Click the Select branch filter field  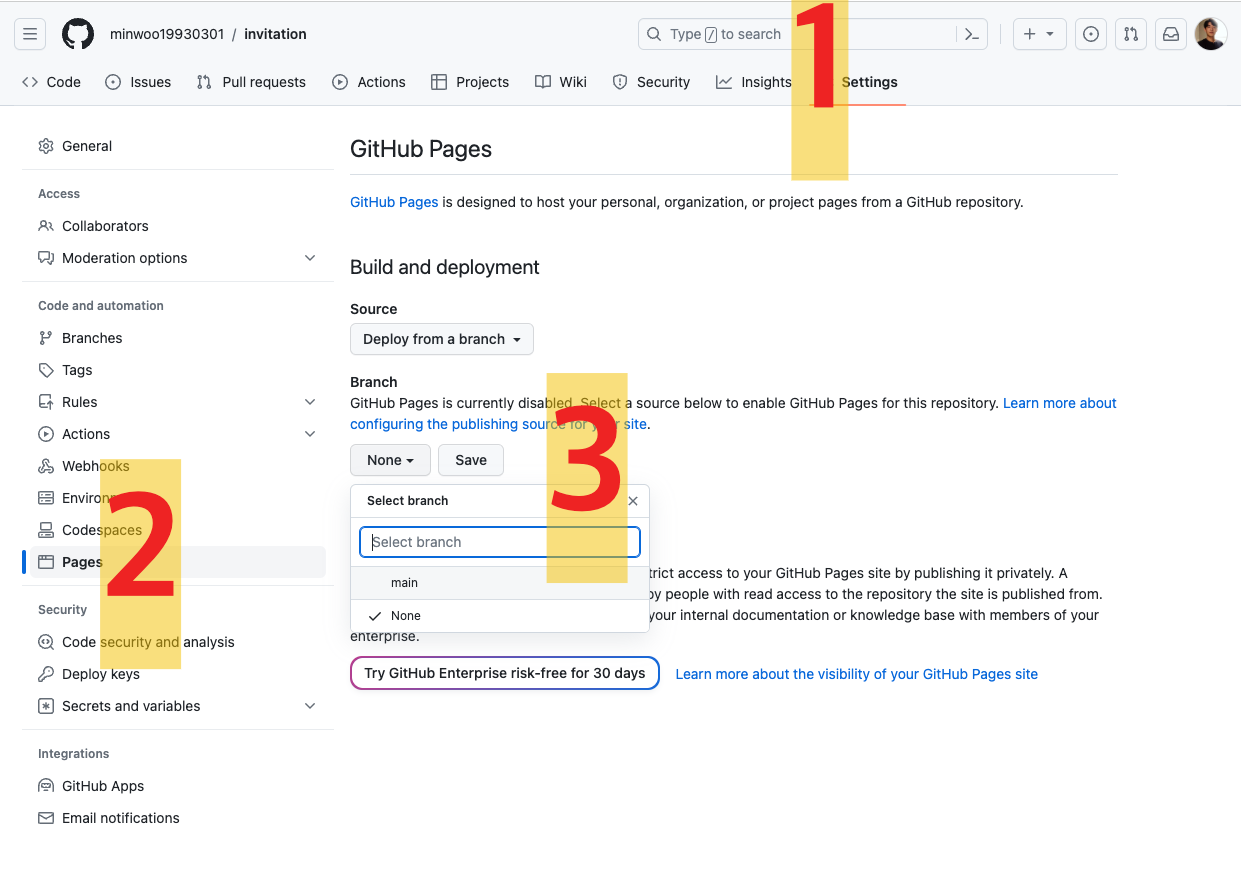[x=500, y=542]
